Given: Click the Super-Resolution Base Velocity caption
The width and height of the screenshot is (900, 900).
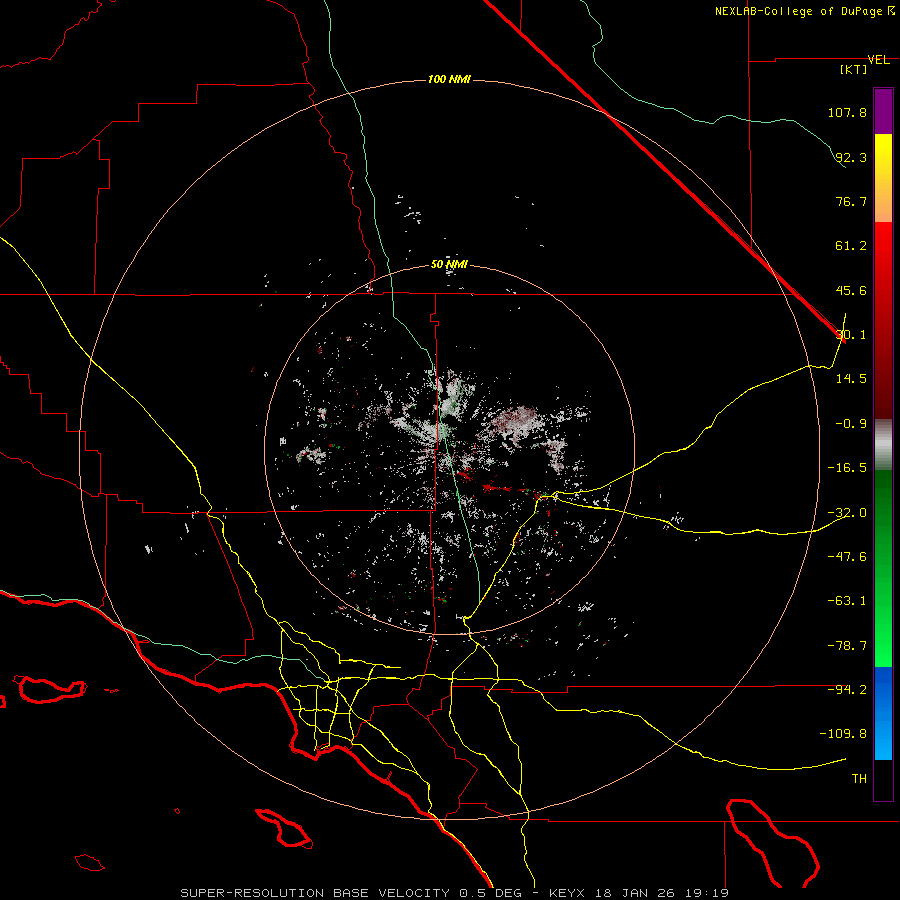Looking at the screenshot, I should tap(455, 893).
